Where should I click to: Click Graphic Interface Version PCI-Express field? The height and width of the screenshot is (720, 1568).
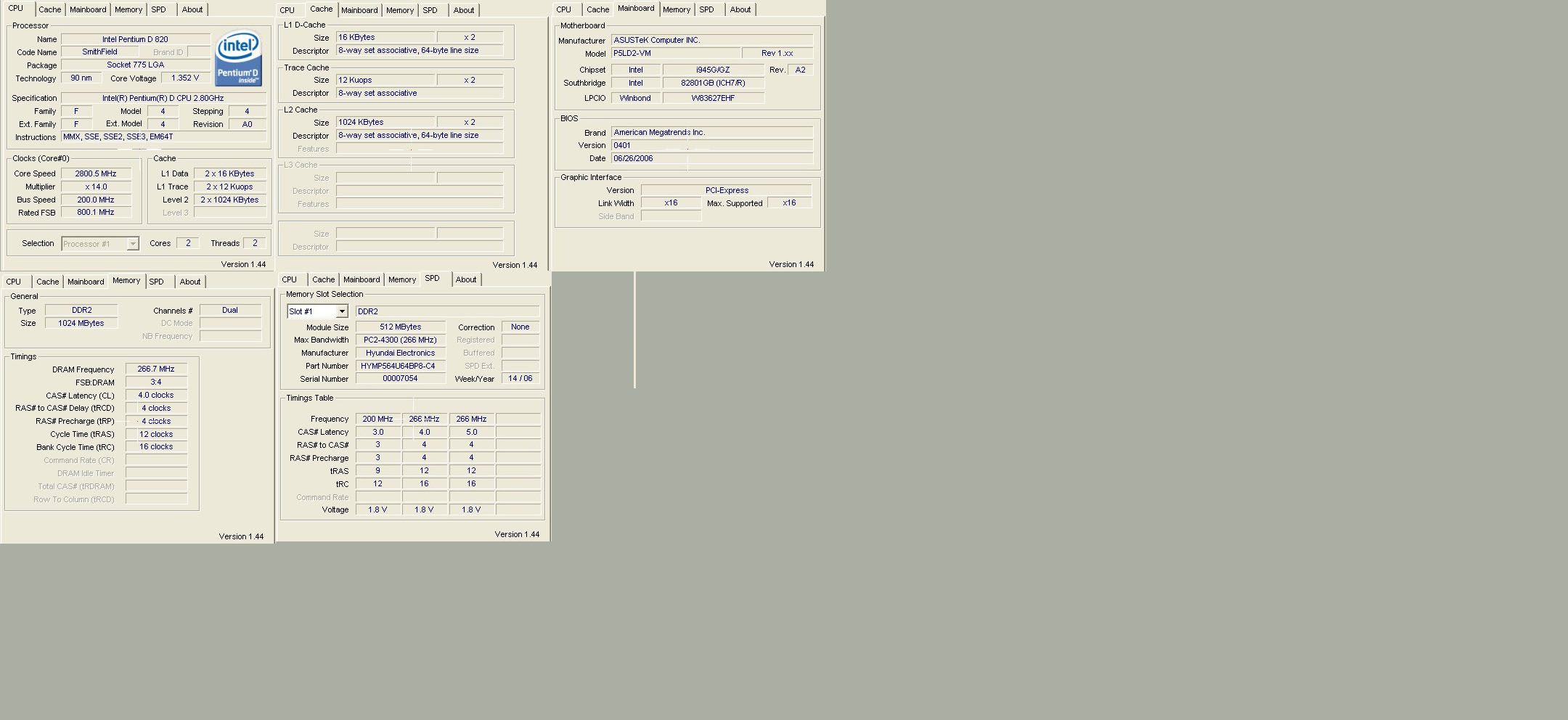[x=727, y=191]
